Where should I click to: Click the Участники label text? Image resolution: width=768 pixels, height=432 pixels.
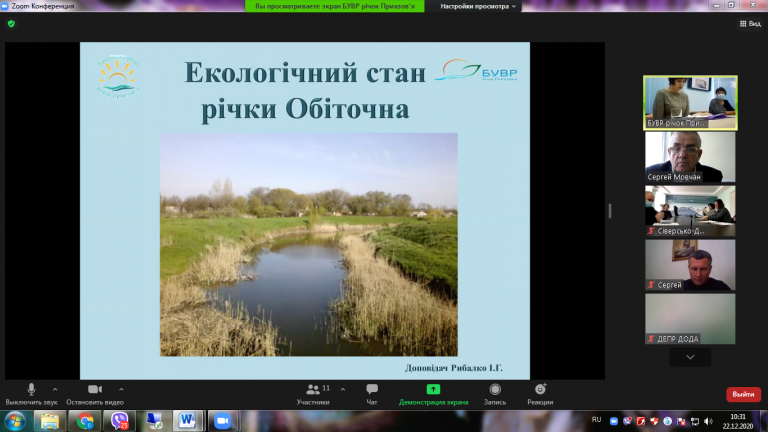(x=313, y=402)
